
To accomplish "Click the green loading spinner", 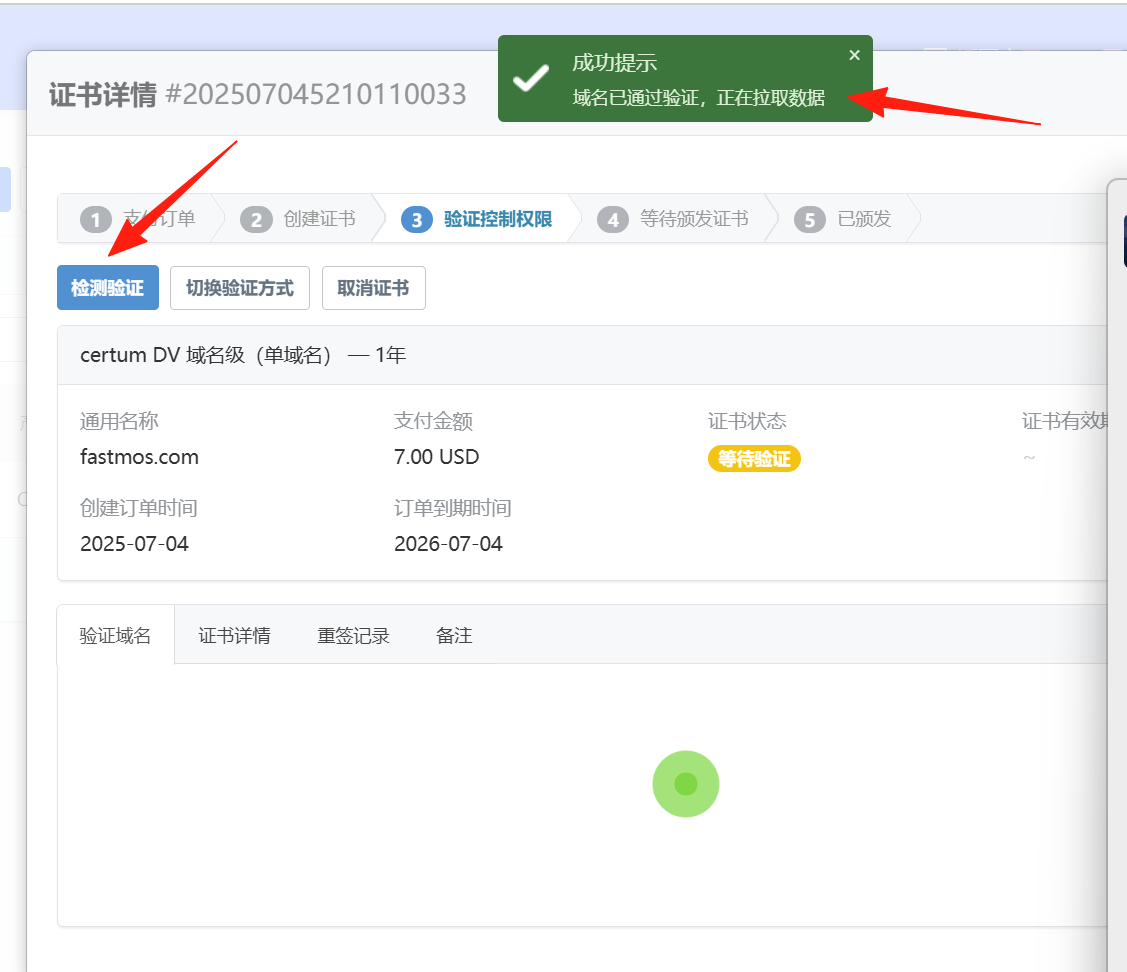I will point(686,784).
